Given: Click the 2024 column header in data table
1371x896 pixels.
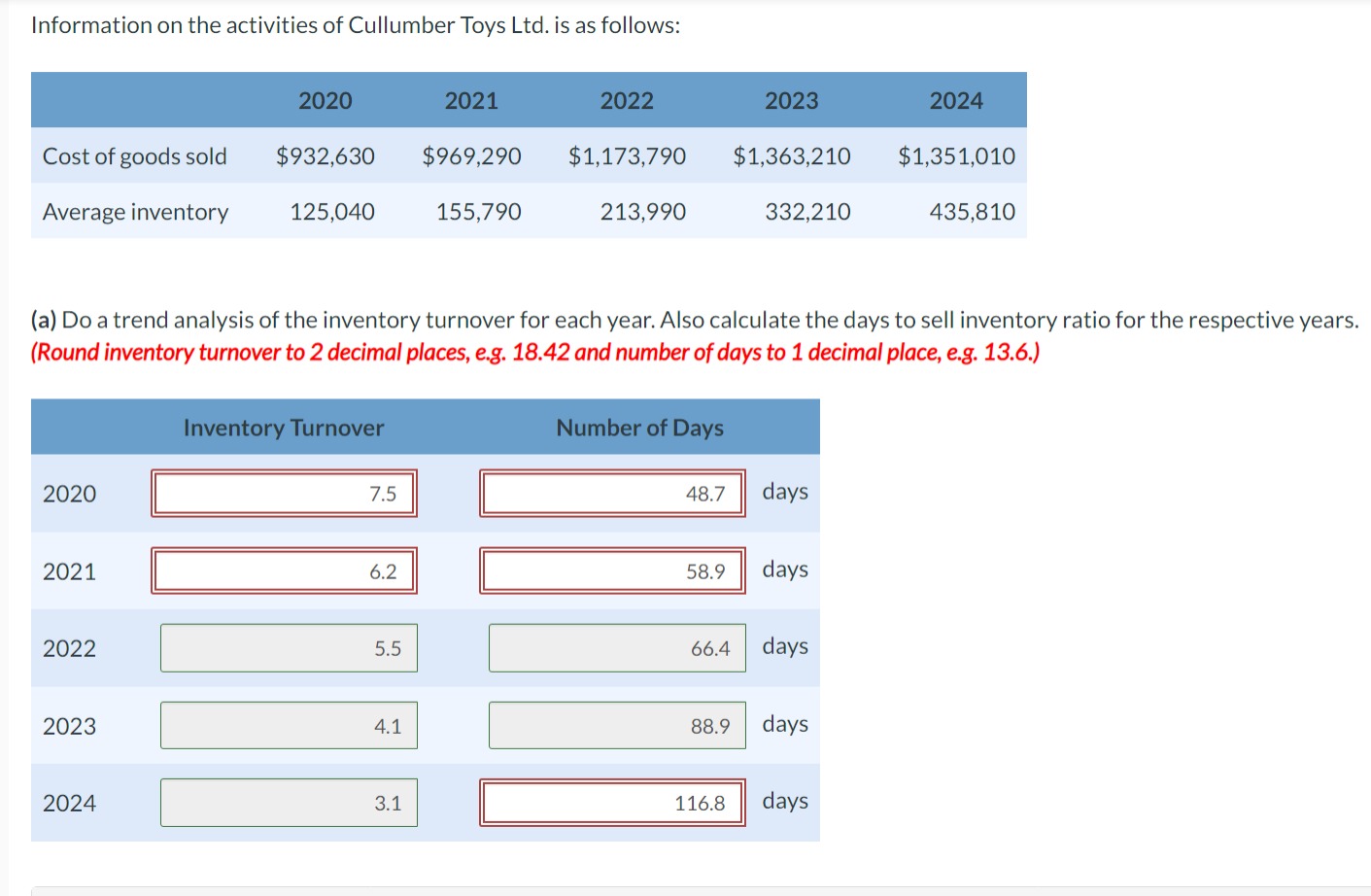Looking at the screenshot, I should 956,100.
